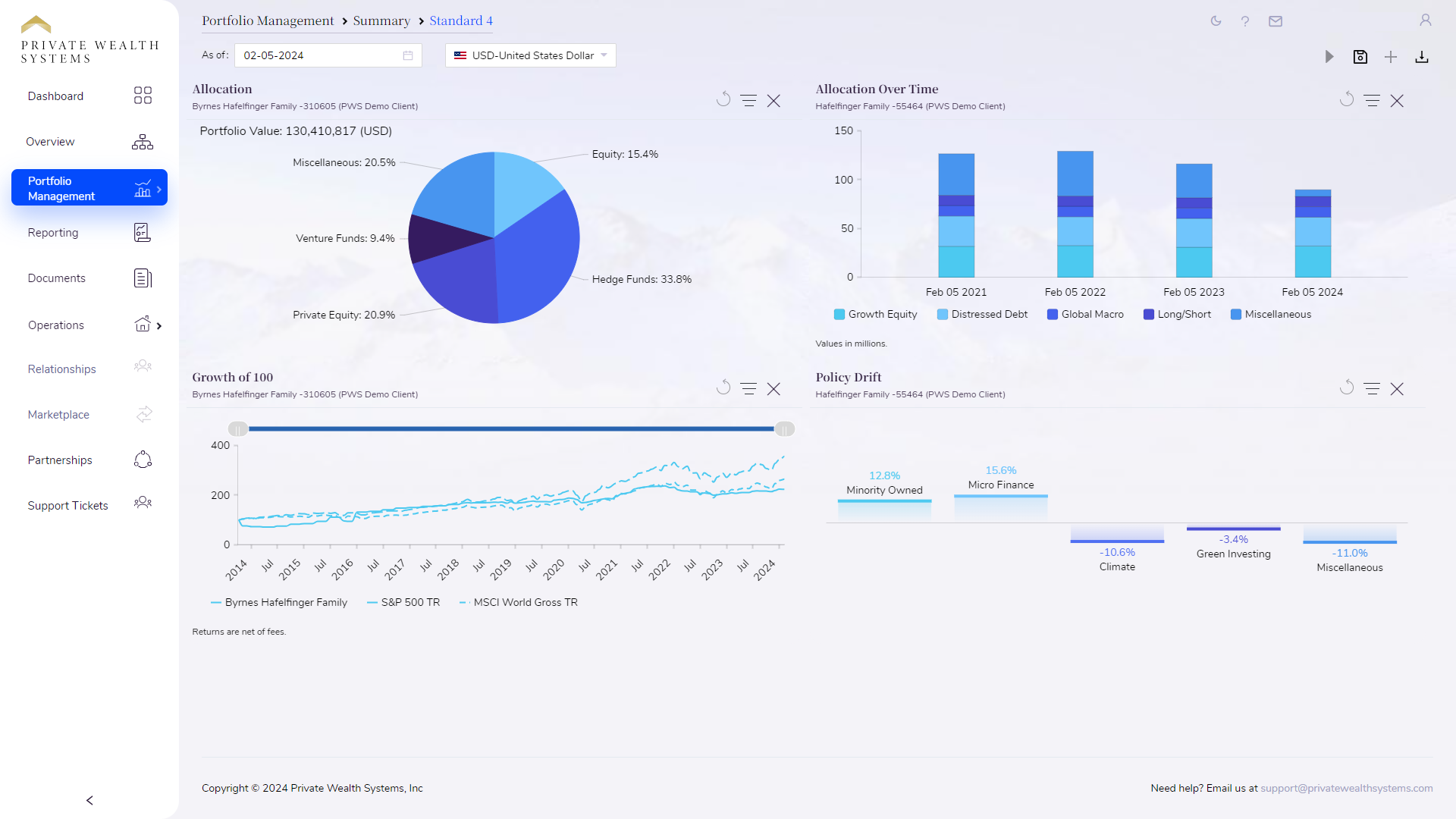Viewport: 1456px width, 819px height.
Task: Refresh the Allocation widget
Action: 723,99
